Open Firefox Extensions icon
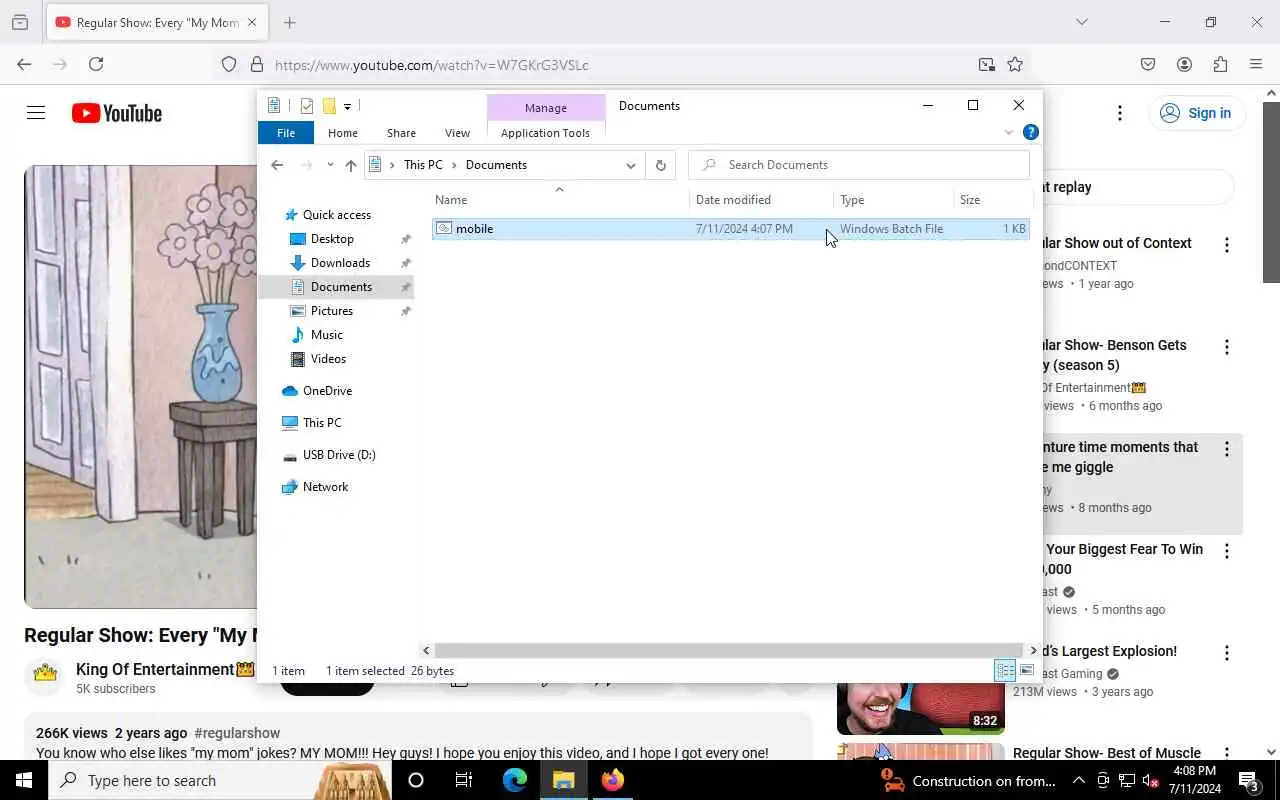This screenshot has height=800, width=1280. coord(1220,64)
